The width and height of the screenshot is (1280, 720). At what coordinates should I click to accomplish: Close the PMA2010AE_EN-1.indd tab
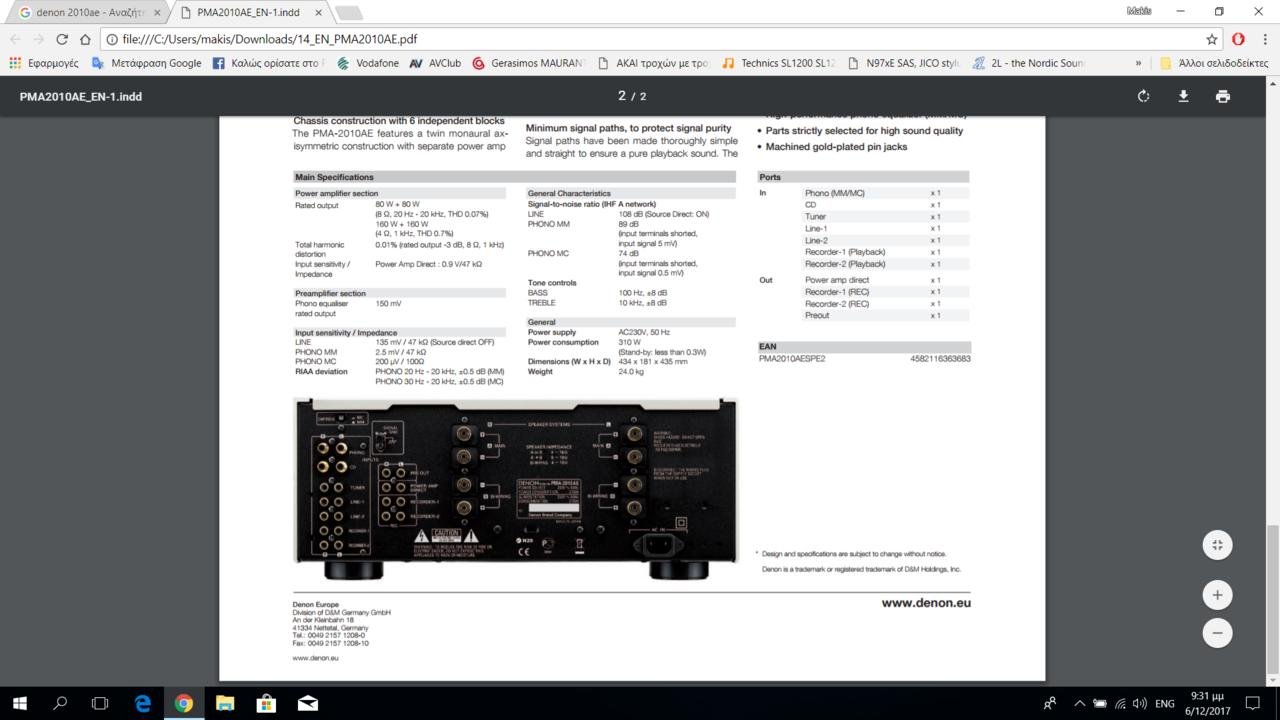pyautogui.click(x=319, y=12)
